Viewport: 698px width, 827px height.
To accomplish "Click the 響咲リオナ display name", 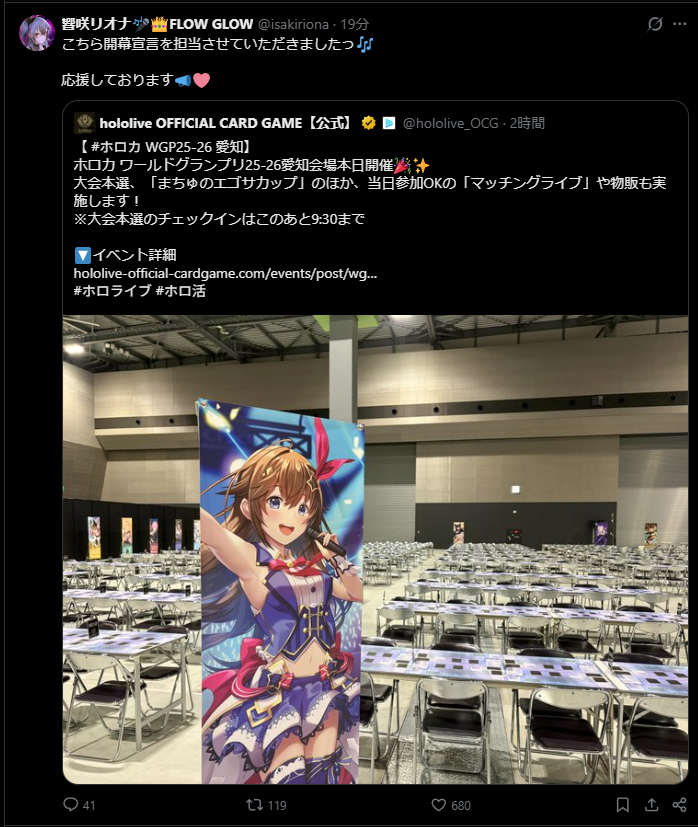I will 96,24.
